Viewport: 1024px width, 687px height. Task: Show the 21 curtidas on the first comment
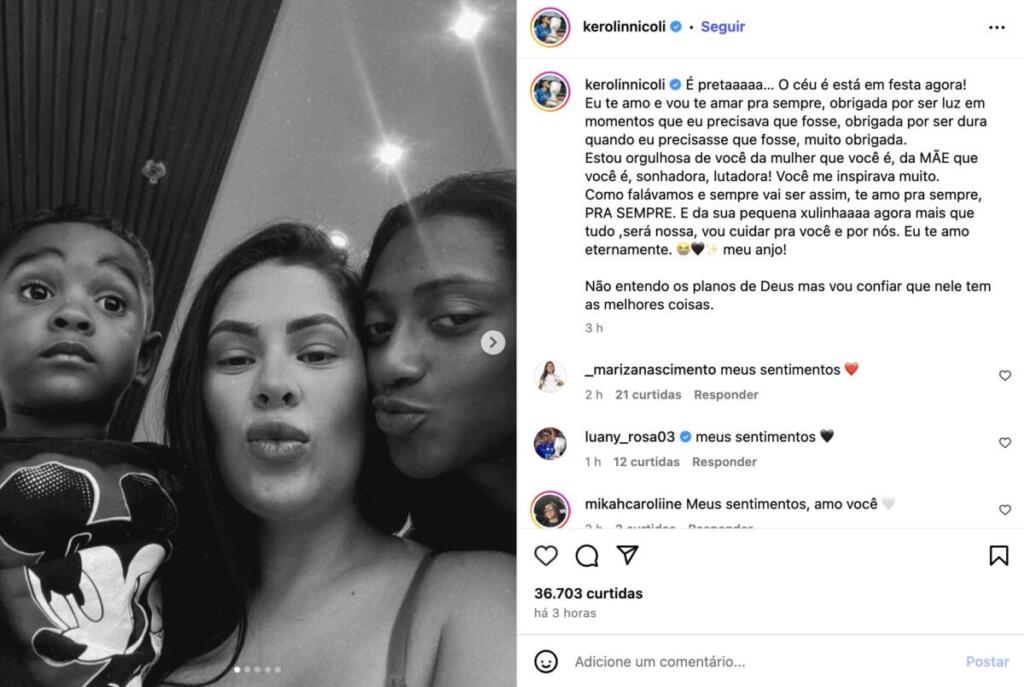pyautogui.click(x=648, y=394)
